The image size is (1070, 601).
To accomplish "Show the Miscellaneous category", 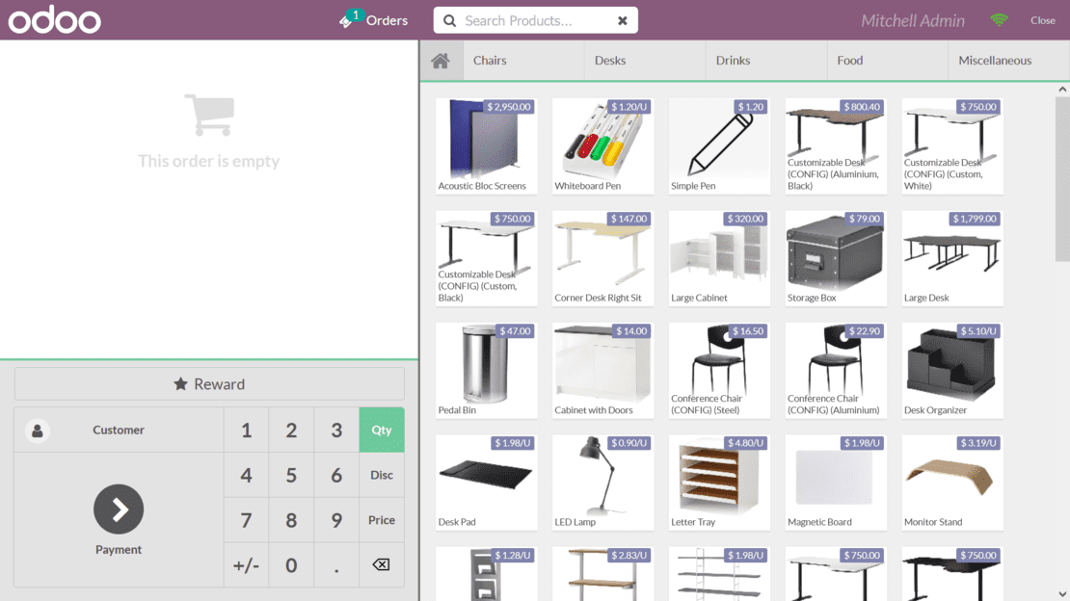I will [x=994, y=61].
